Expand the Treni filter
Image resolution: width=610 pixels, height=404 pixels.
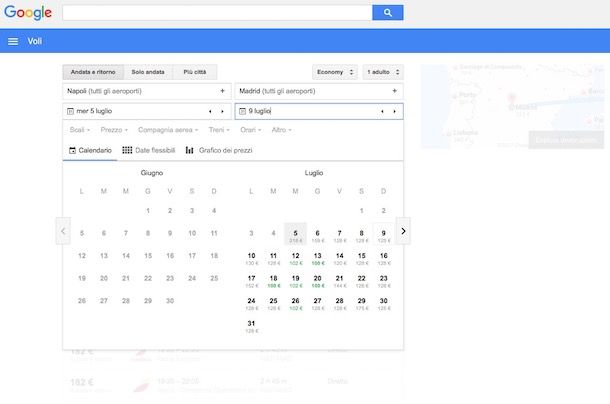click(219, 130)
